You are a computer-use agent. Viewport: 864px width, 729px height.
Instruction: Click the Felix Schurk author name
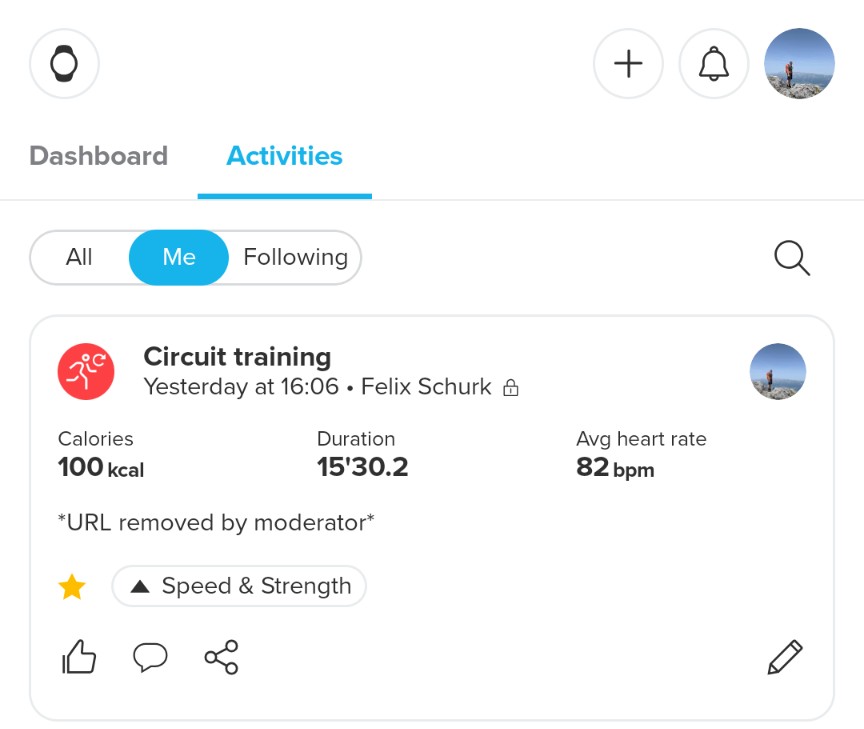(426, 386)
